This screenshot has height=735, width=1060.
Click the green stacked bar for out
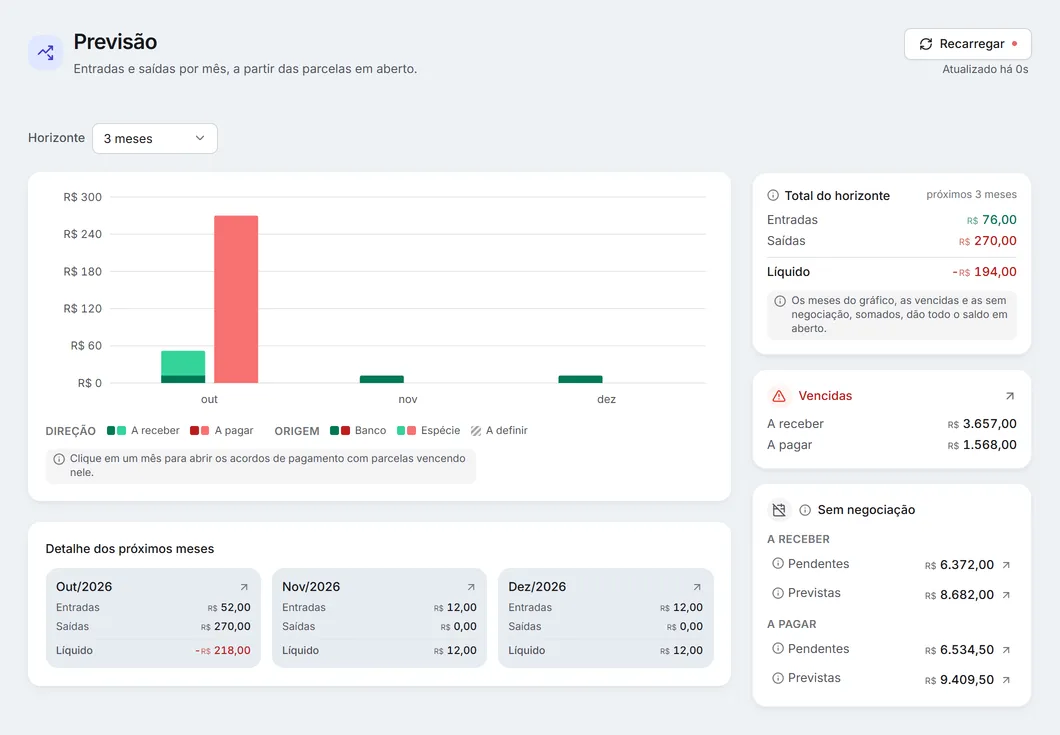click(x=183, y=366)
